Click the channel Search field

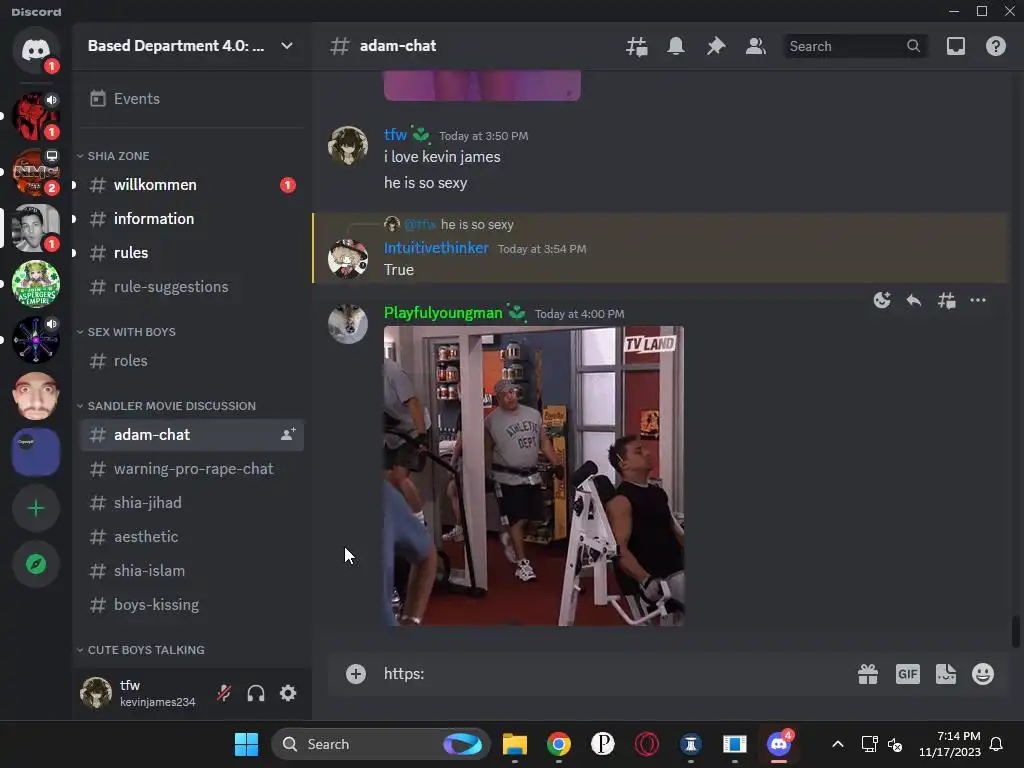point(855,46)
